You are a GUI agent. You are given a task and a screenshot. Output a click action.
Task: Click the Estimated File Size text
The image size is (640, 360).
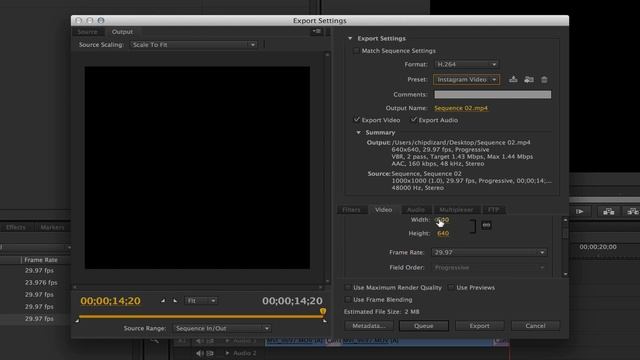pos(382,312)
